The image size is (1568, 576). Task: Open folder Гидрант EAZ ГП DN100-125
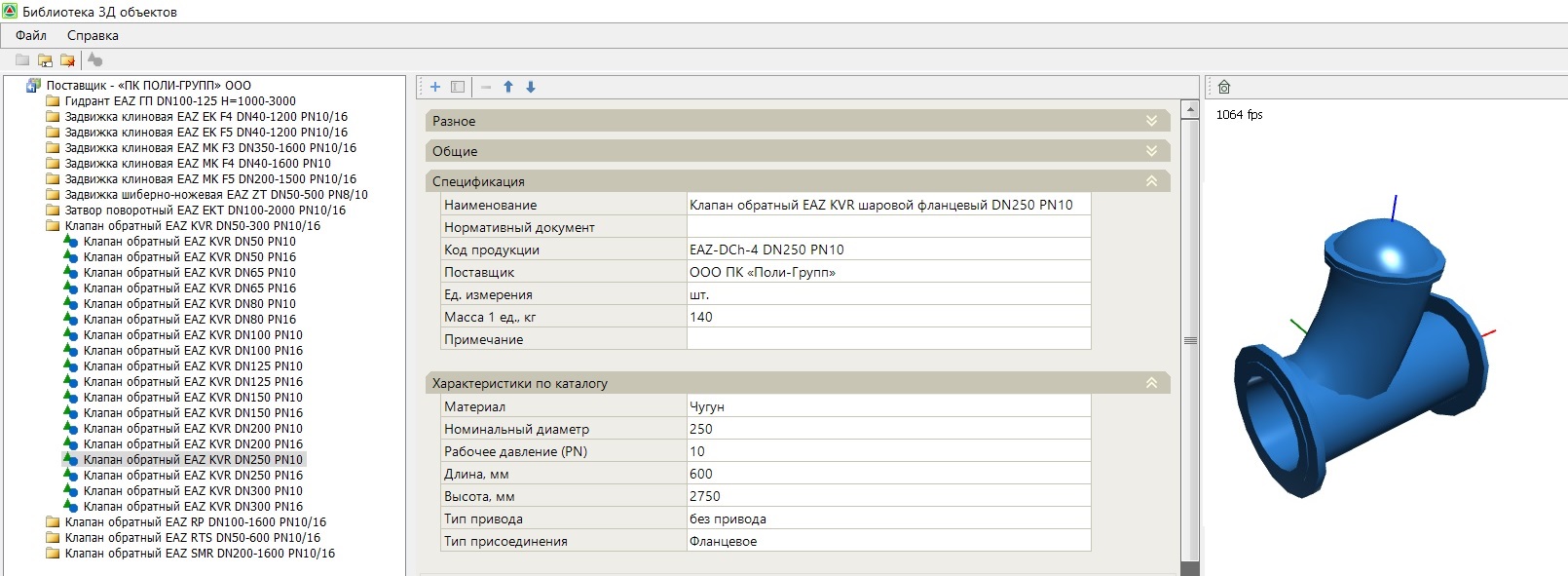(180, 100)
